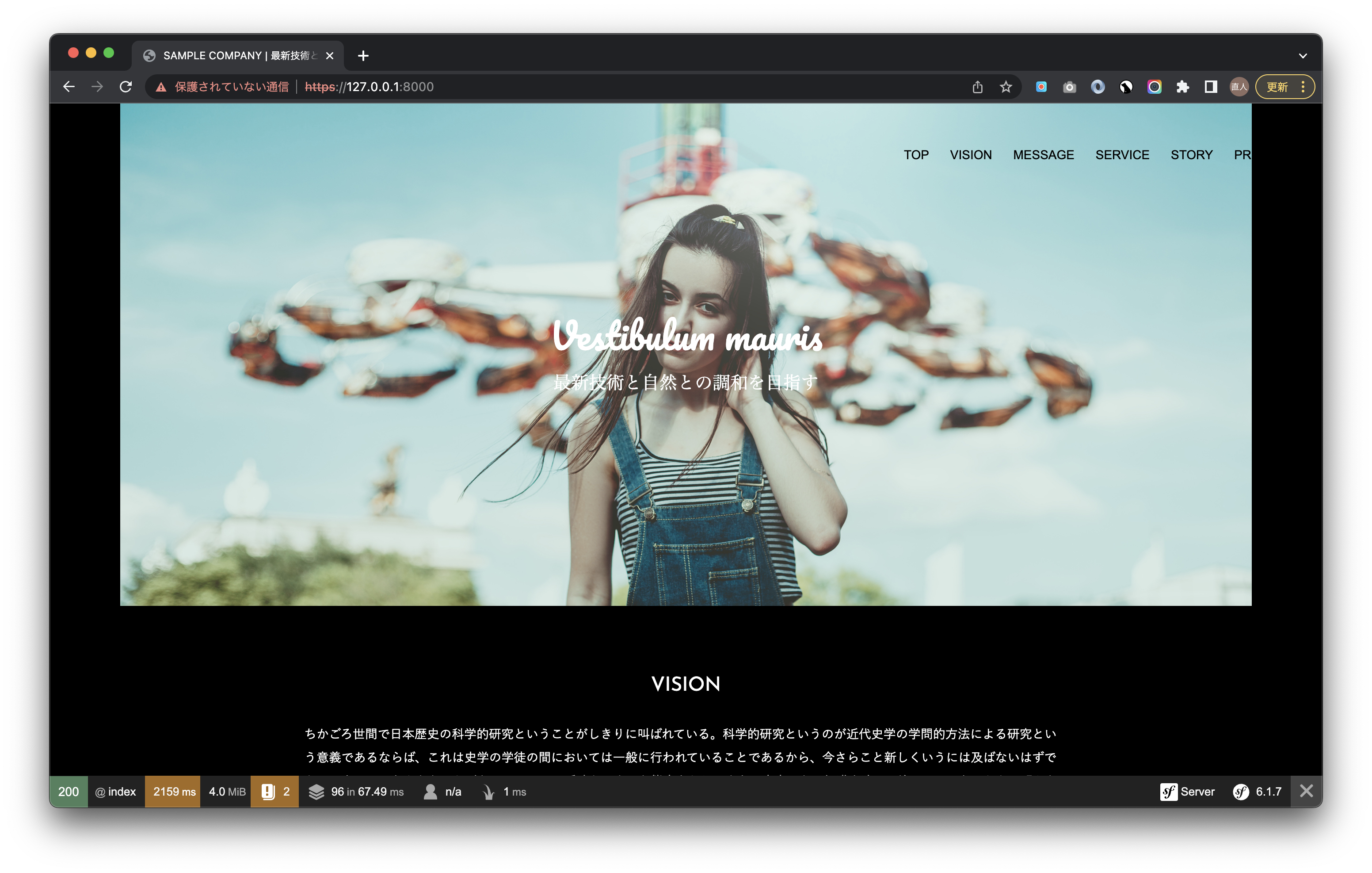
Task: Click the Symfony 6.1.7 version icon
Action: coord(1241,792)
